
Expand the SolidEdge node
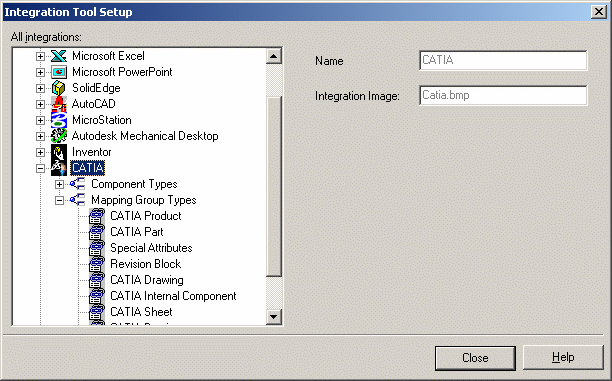click(x=40, y=89)
